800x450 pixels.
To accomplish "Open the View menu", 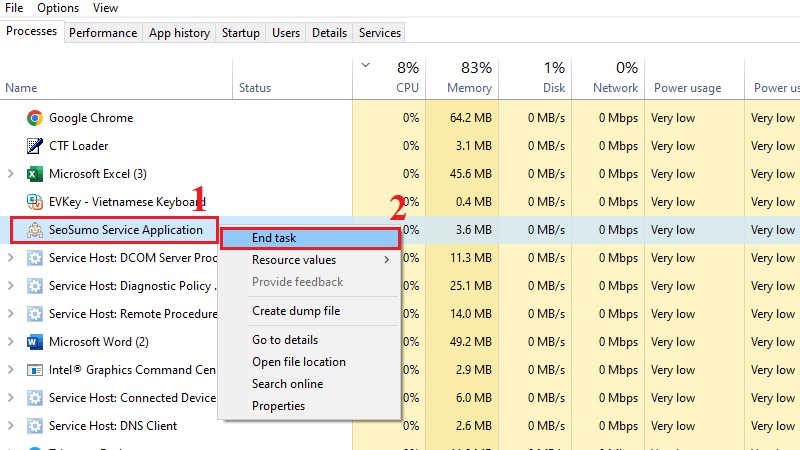I will coord(105,8).
